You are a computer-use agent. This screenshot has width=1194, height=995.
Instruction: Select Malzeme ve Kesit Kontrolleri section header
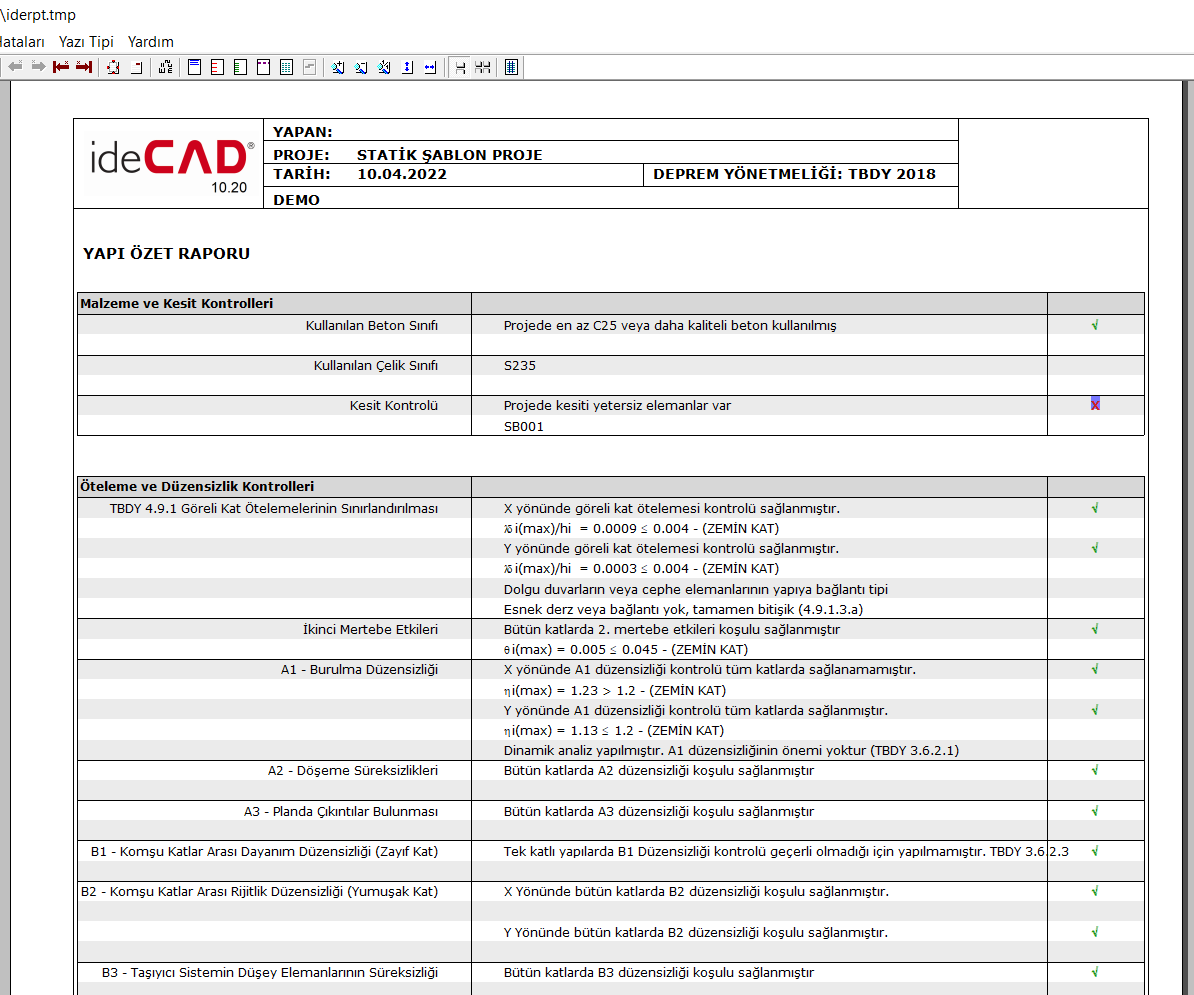[x=177, y=303]
